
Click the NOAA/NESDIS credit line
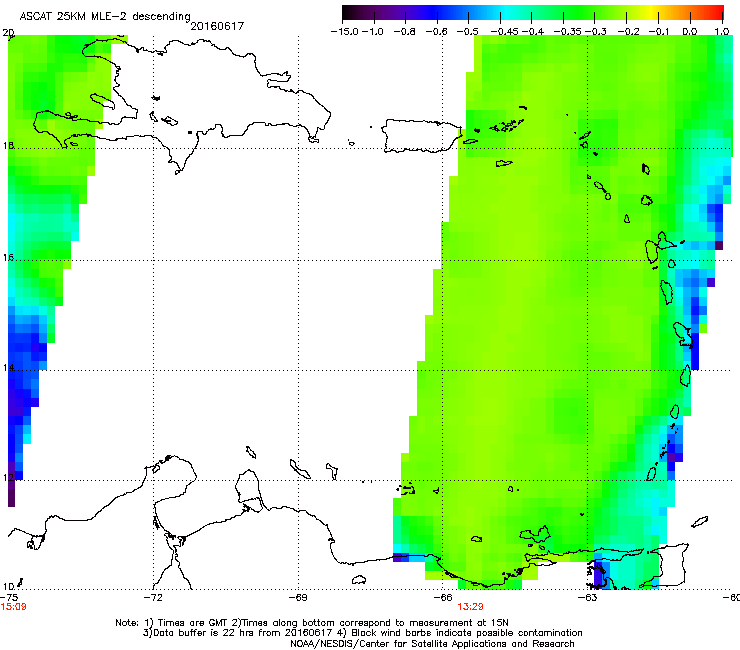432,643
